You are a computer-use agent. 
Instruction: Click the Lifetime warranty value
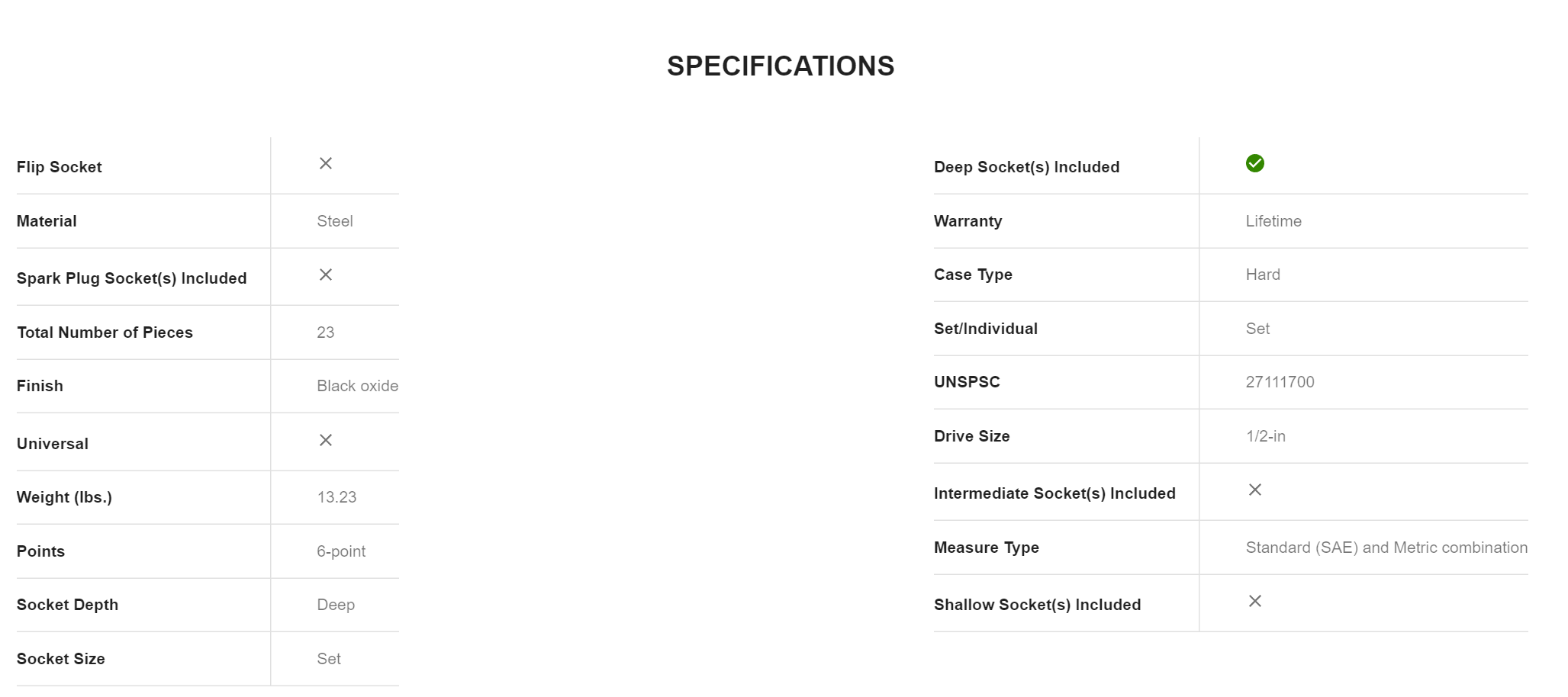pyautogui.click(x=1273, y=221)
